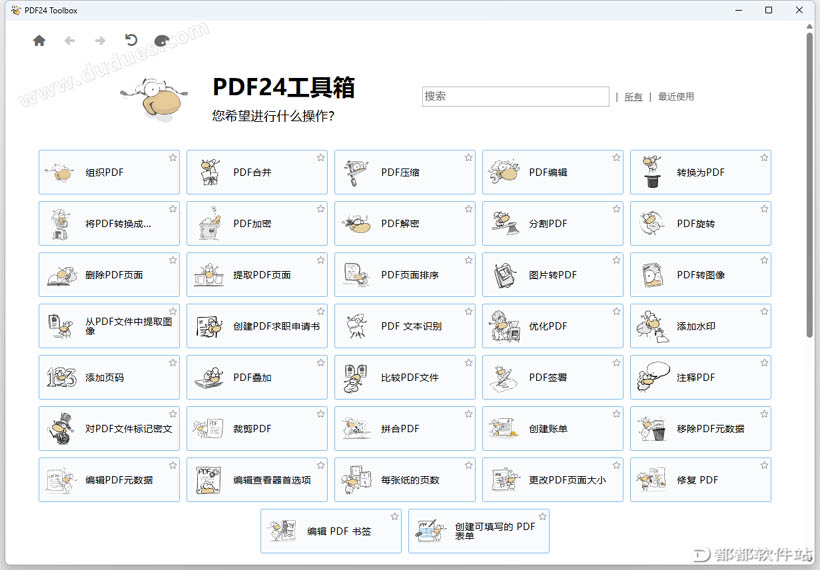
Task: Open the 对PDF文件标记密文 top hat icon
Action: [x=61, y=428]
